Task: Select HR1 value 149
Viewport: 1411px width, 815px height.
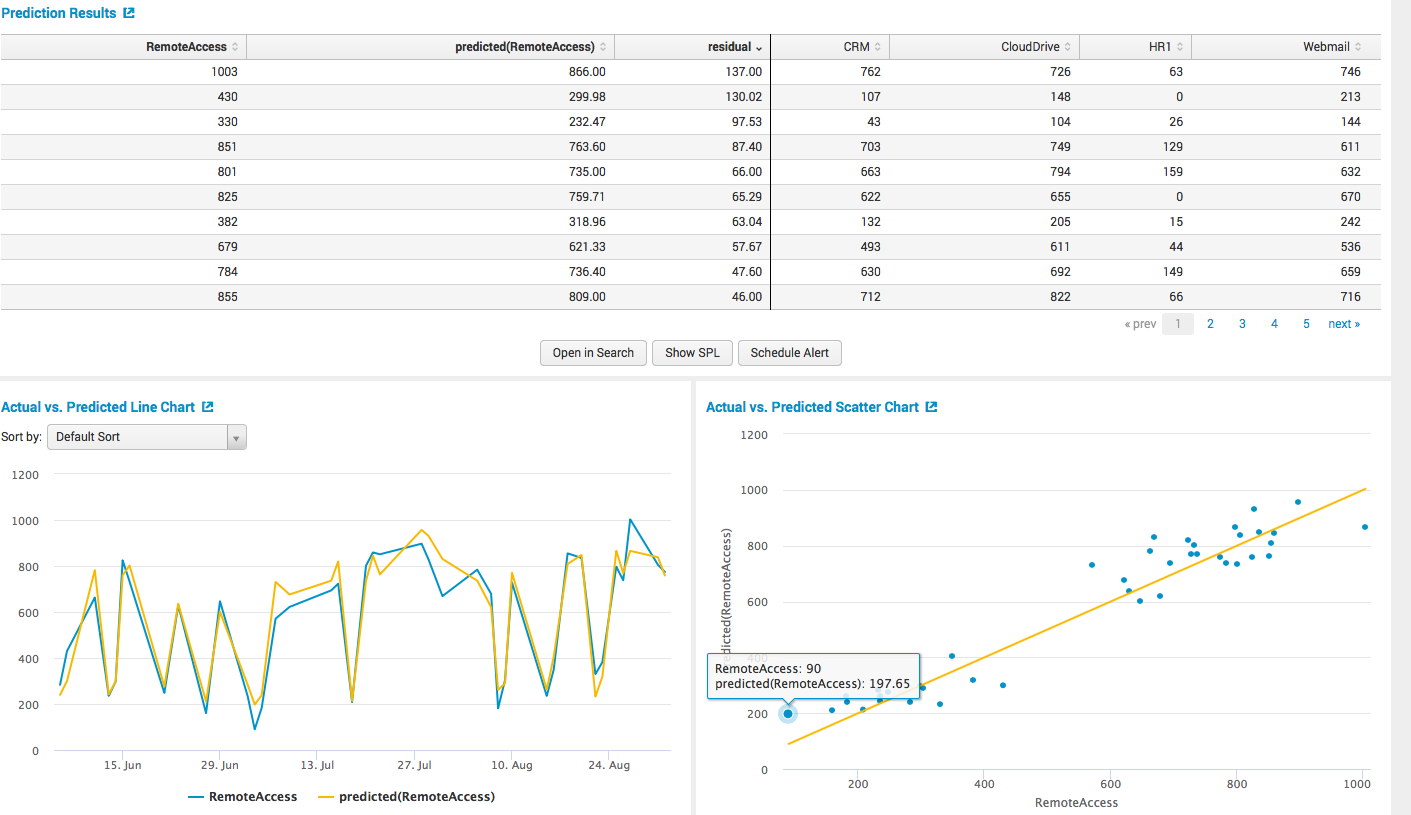Action: (x=1172, y=272)
